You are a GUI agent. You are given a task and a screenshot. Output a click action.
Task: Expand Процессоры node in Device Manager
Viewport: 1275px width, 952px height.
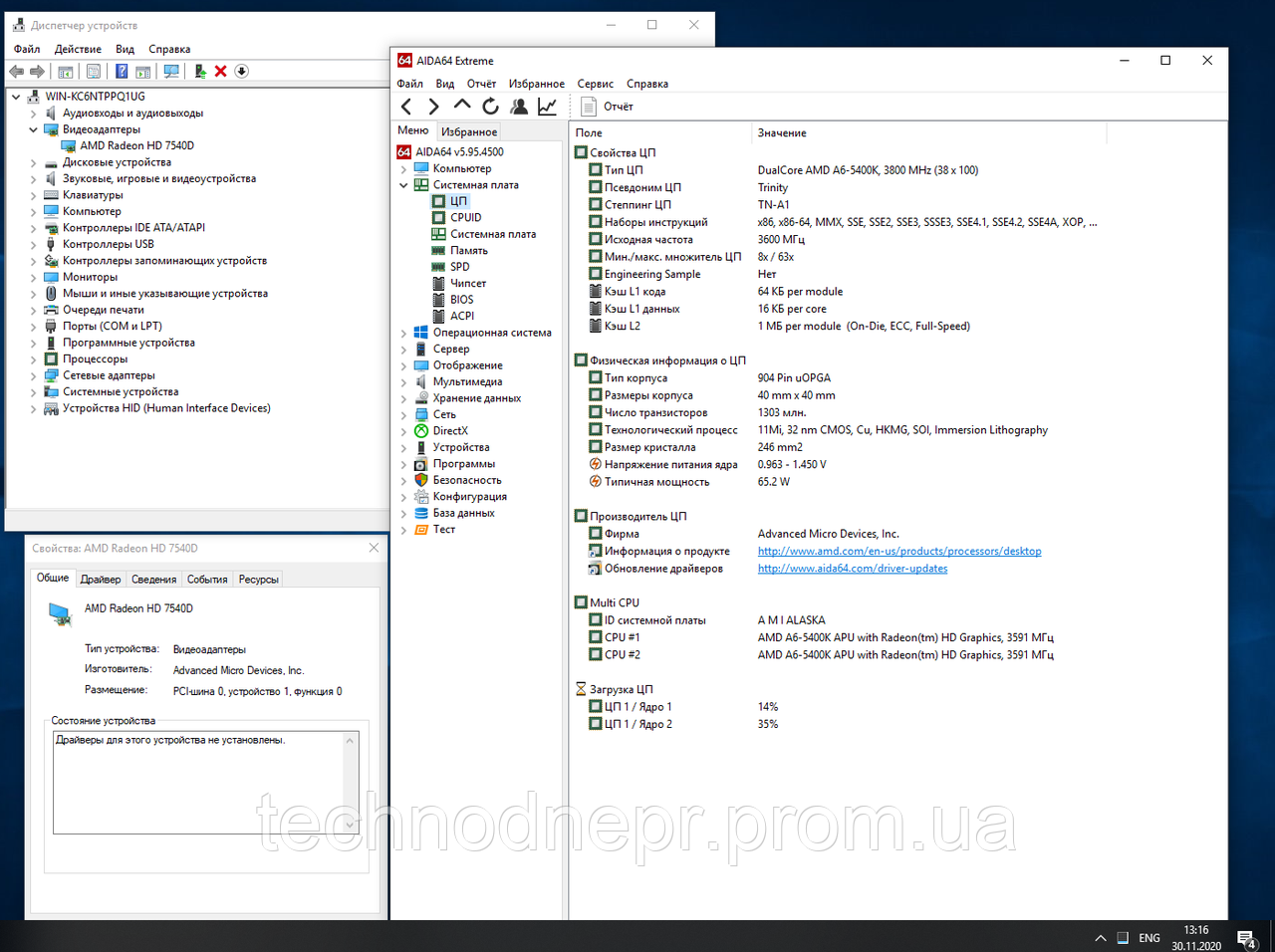pyautogui.click(x=33, y=359)
